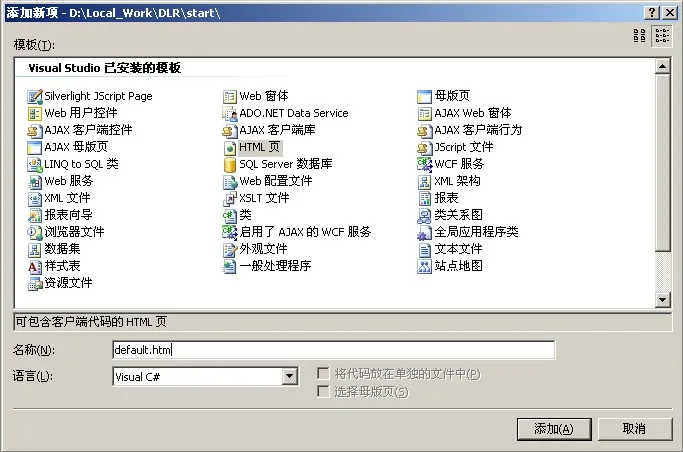
Task: Select the HTML 页 template icon
Action: (x=230, y=147)
